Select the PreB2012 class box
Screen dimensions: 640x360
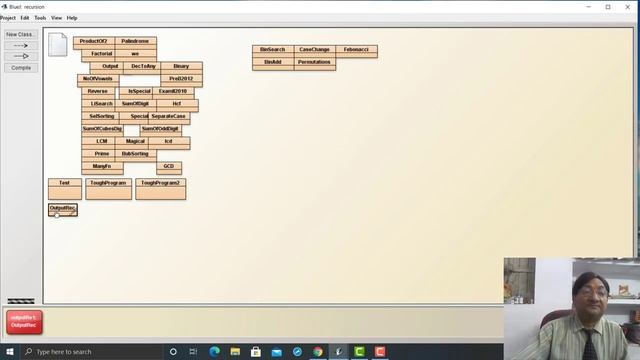pyautogui.click(x=182, y=80)
